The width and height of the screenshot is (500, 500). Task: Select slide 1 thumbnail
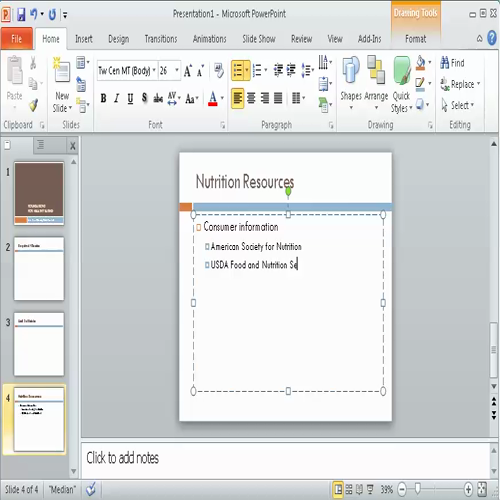39,193
